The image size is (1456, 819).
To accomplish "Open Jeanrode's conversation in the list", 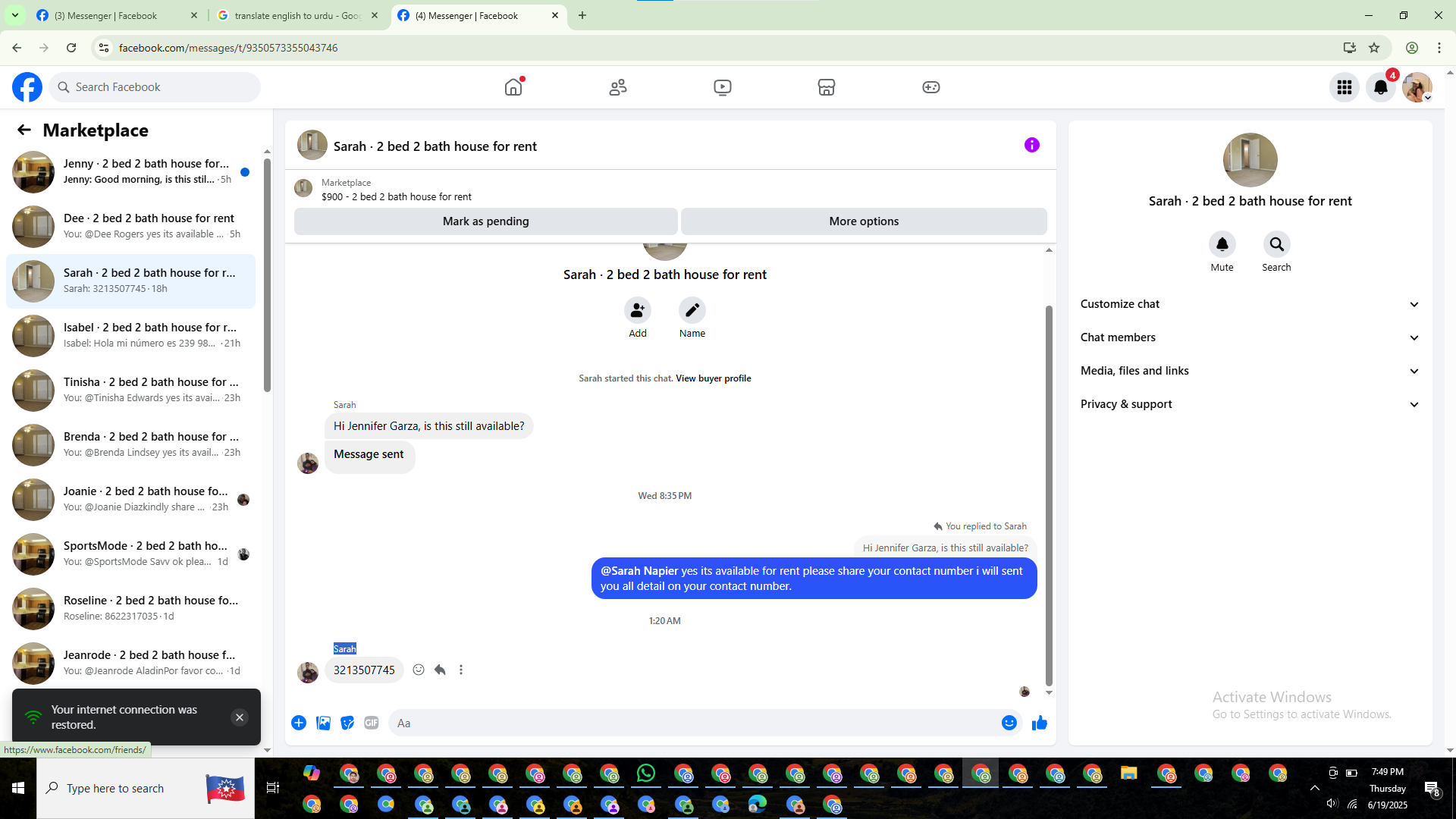I will point(130,664).
